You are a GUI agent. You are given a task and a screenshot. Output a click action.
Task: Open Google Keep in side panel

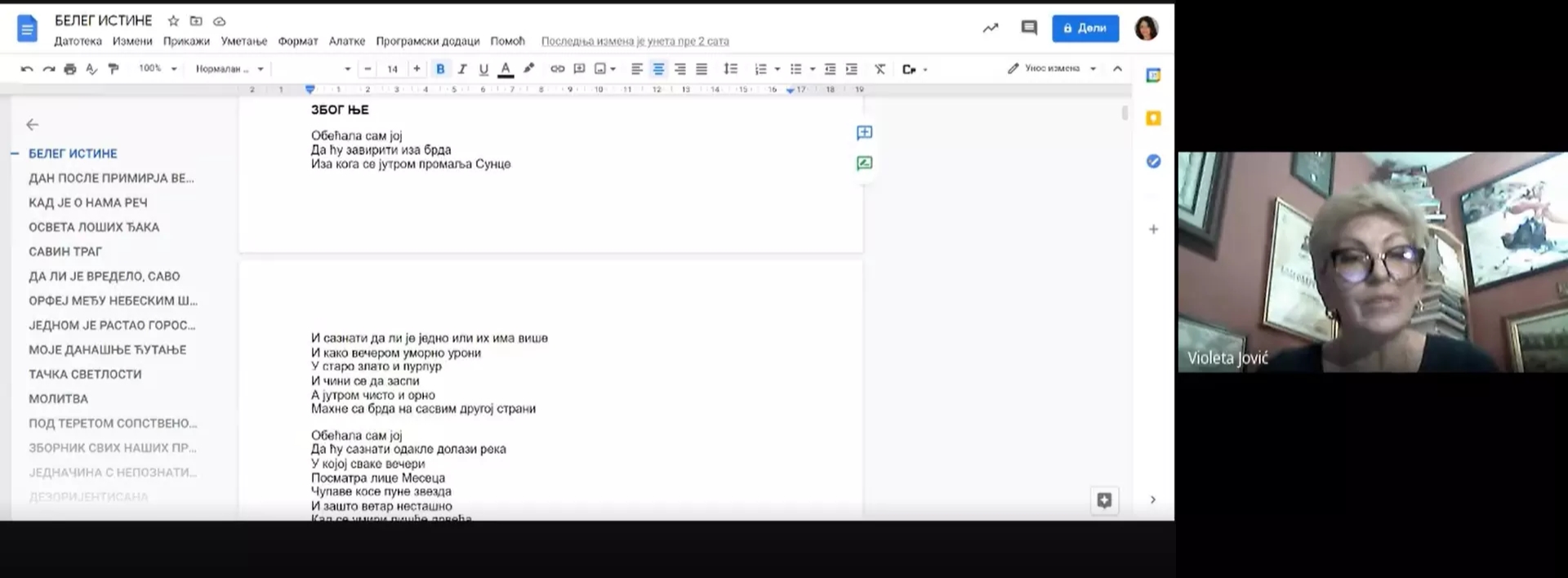pyautogui.click(x=1153, y=118)
